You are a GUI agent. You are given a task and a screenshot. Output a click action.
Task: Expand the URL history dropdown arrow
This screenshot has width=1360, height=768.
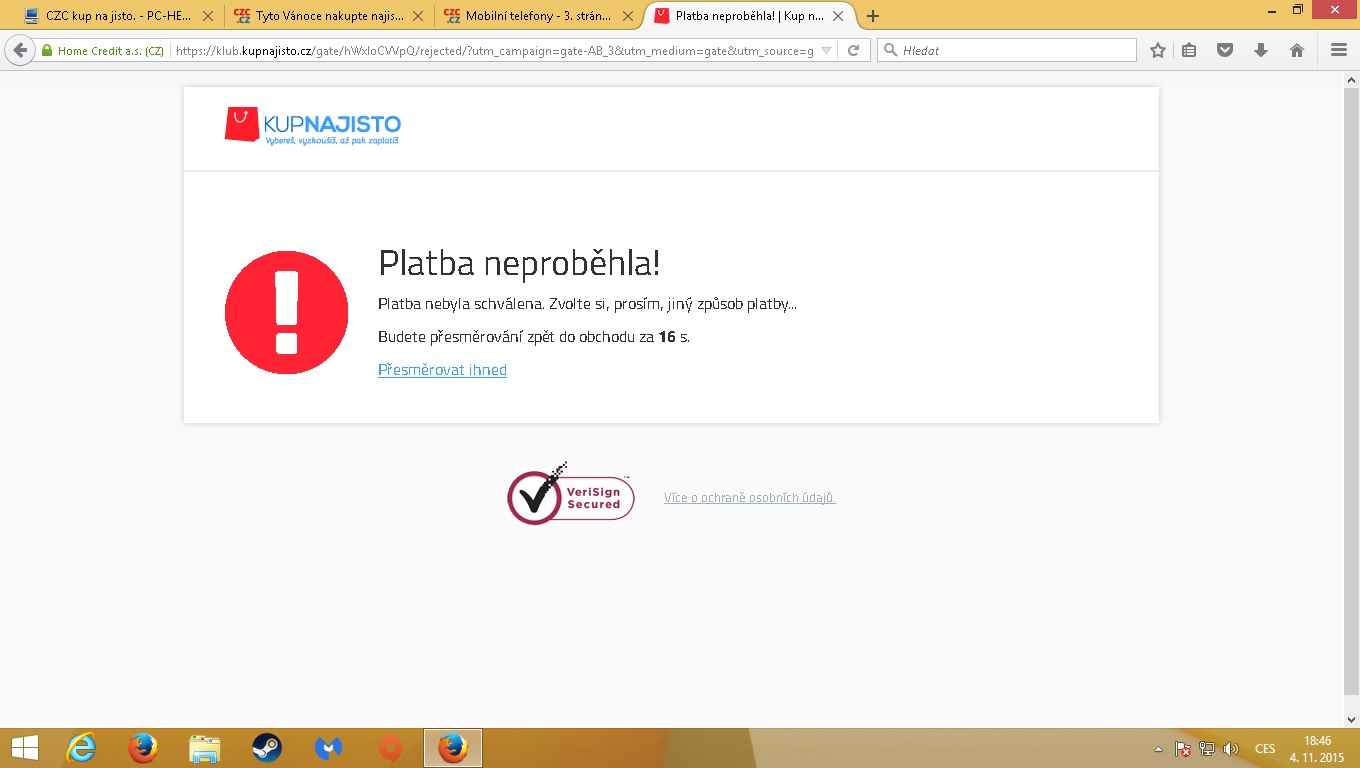coord(826,51)
